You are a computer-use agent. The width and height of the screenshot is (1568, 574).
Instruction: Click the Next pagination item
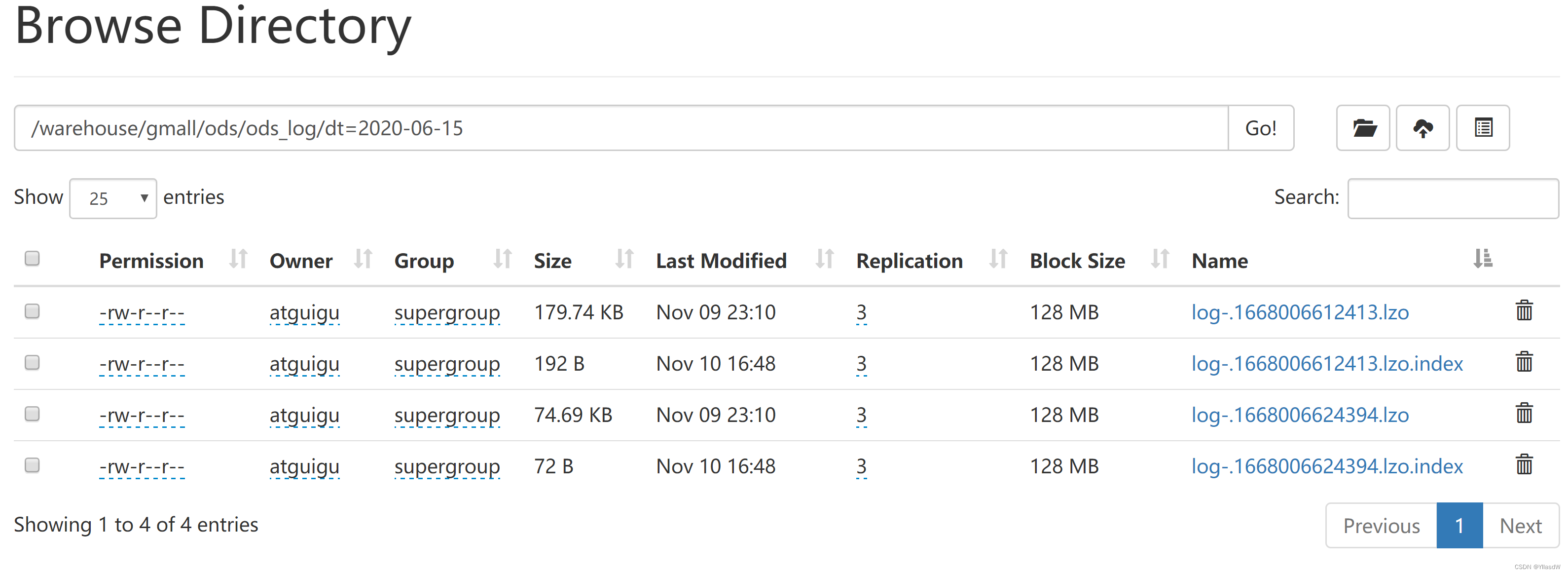pos(1520,525)
